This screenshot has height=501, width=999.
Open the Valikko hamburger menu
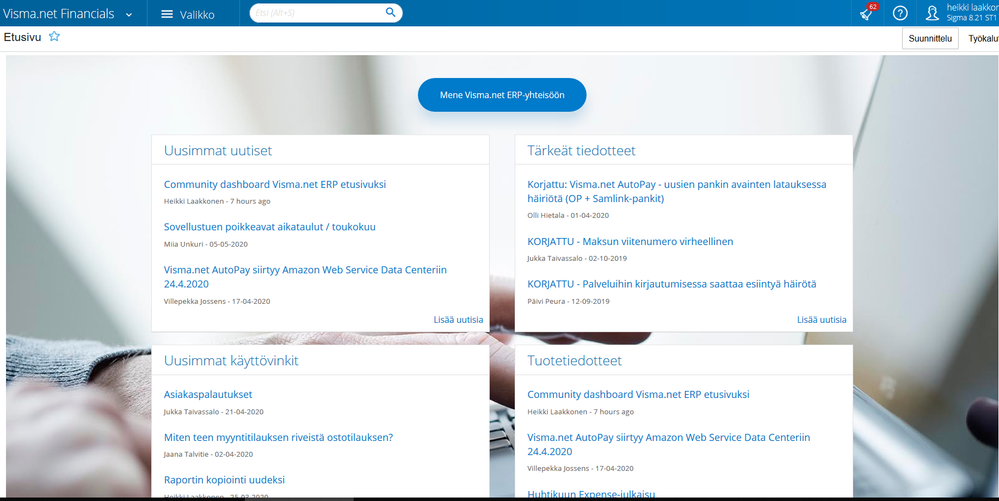(x=187, y=14)
